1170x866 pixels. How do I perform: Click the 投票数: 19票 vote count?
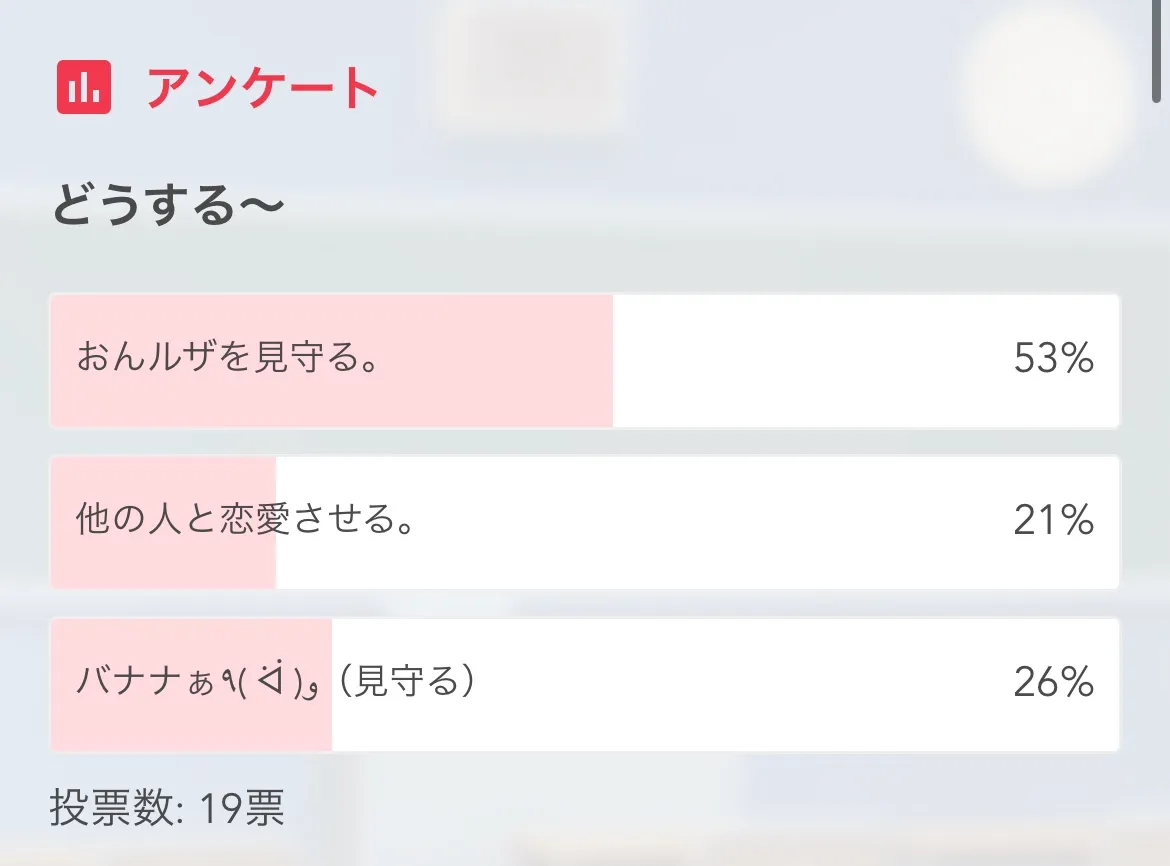tap(167, 808)
